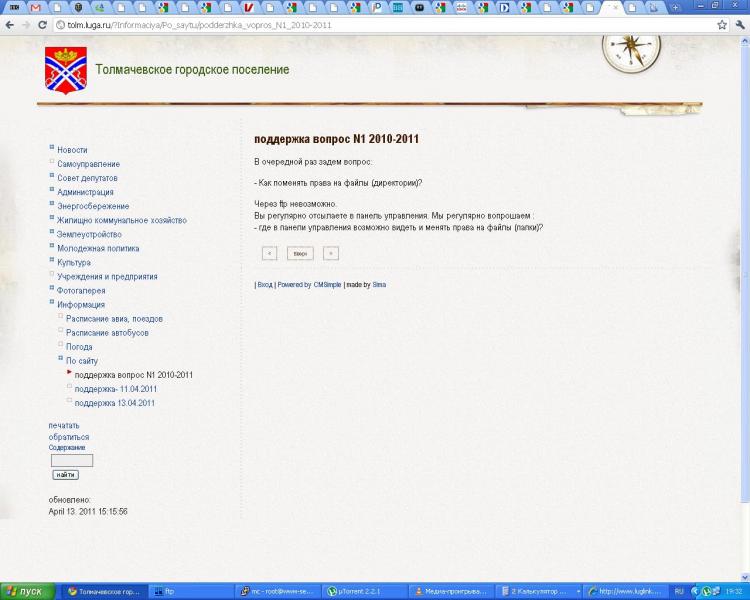This screenshot has height=600, width=750.
Task: Open the По сайту submenu item
Action: 82,361
